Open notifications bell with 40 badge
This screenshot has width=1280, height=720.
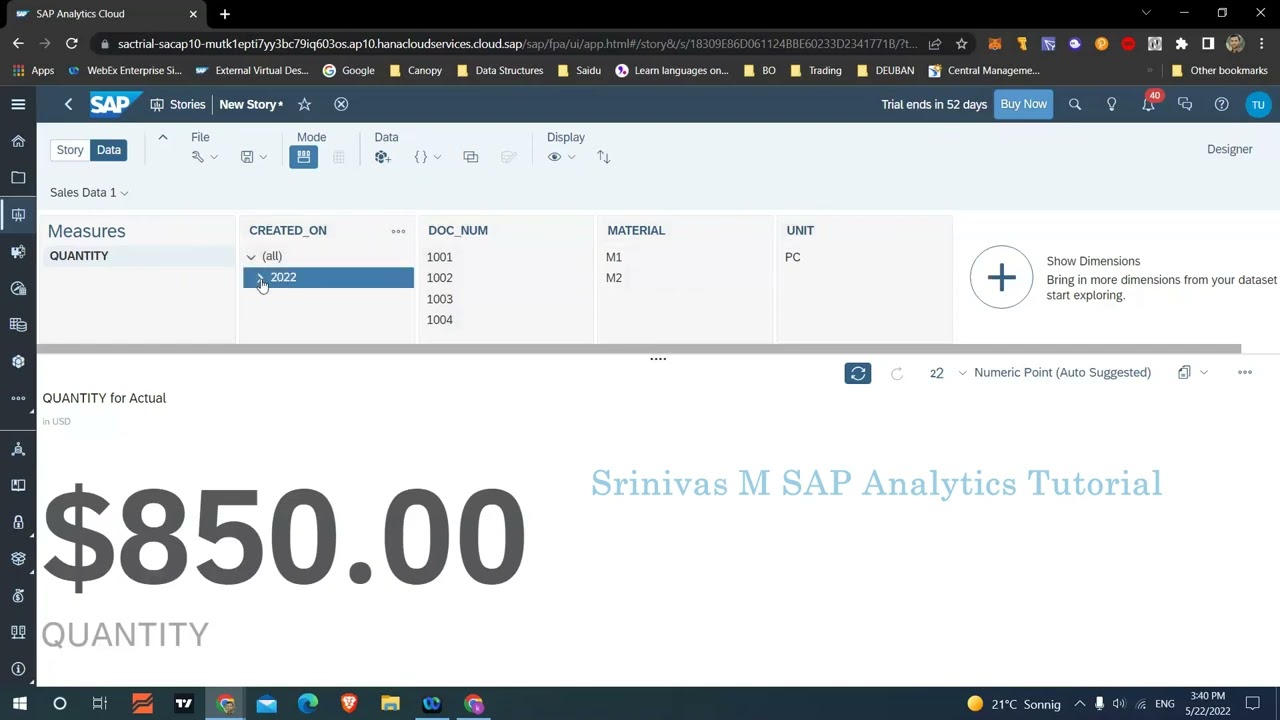click(1148, 104)
